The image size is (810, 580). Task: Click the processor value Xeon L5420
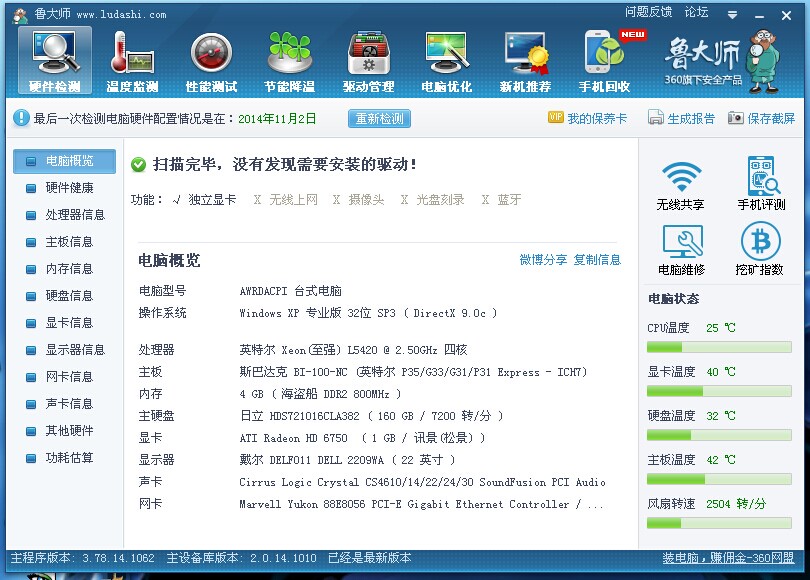[x=353, y=350]
